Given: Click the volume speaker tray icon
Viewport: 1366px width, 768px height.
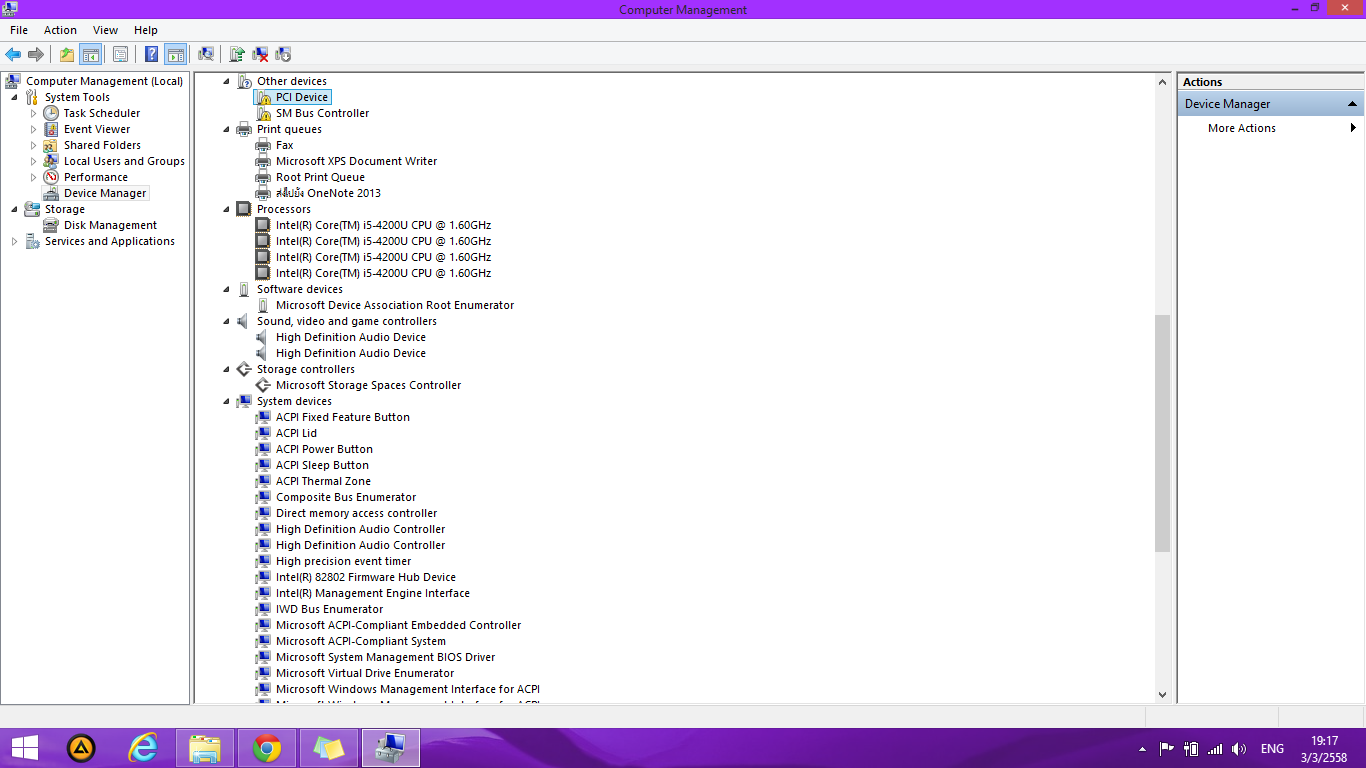Looking at the screenshot, I should (1239, 748).
